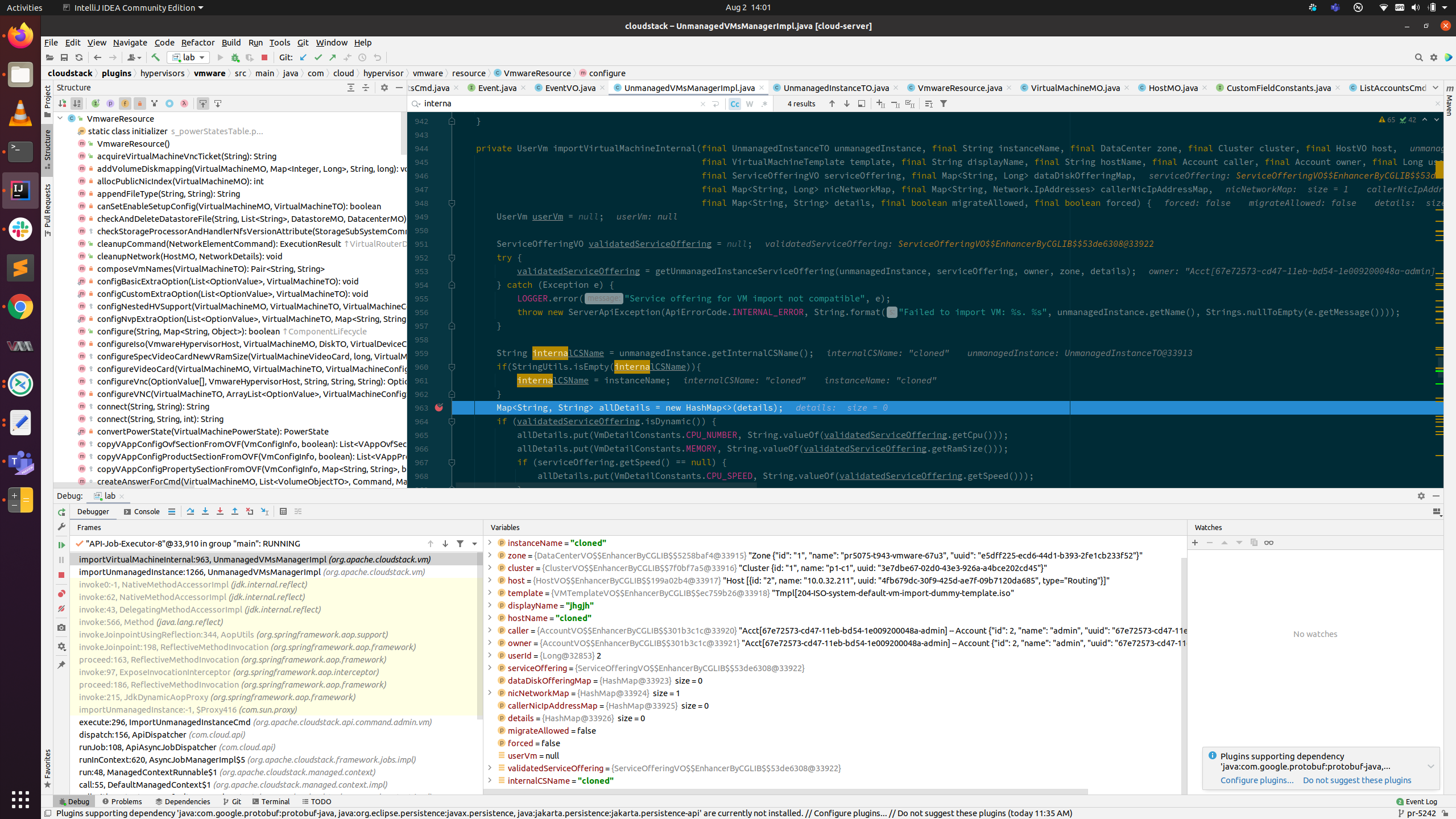Screen dimensions: 1456x819
Task: Click the Update Project arrow in Git toolbar
Action: pyautogui.click(x=303, y=57)
